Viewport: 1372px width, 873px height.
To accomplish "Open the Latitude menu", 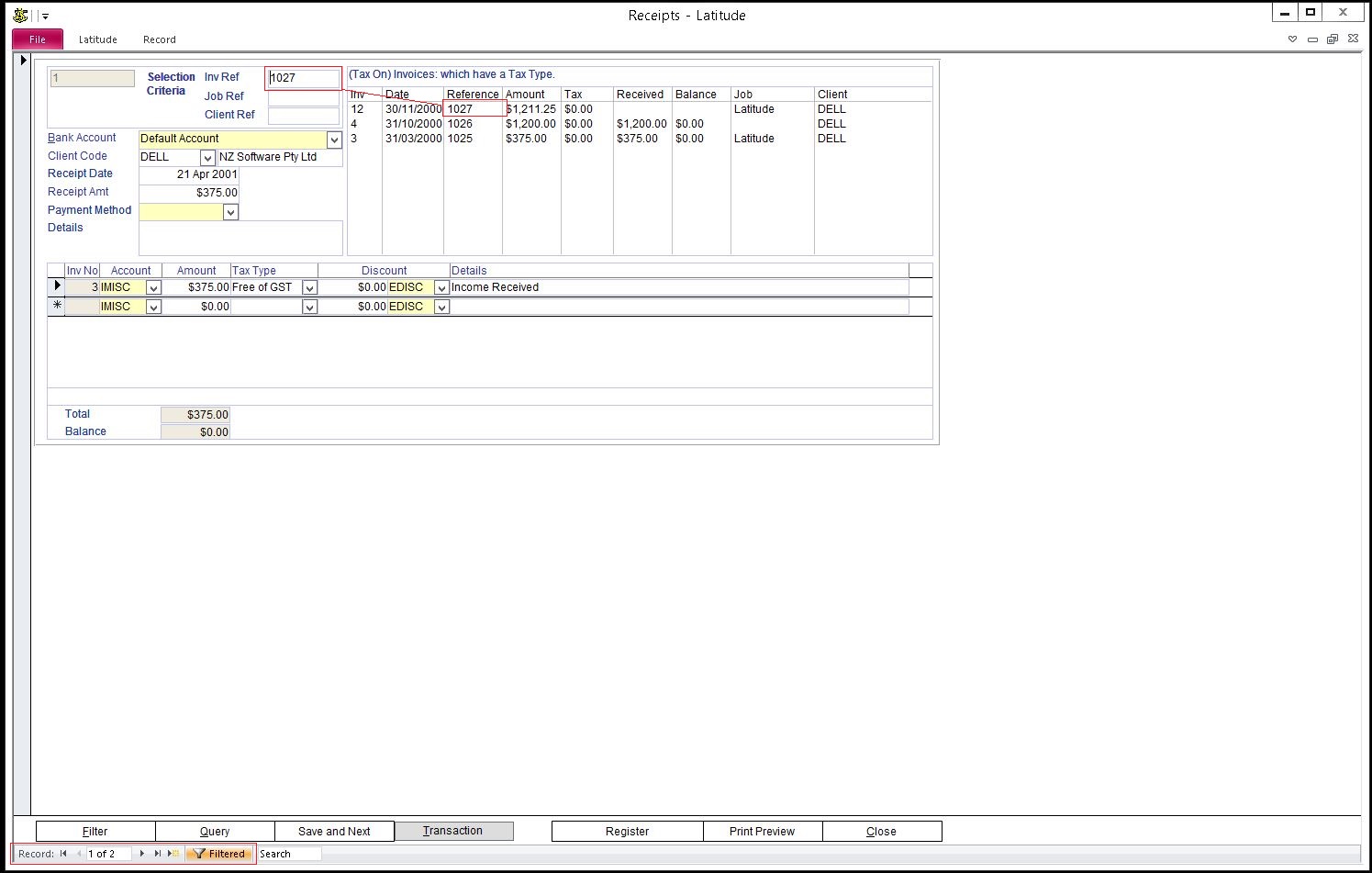I will coord(97,39).
